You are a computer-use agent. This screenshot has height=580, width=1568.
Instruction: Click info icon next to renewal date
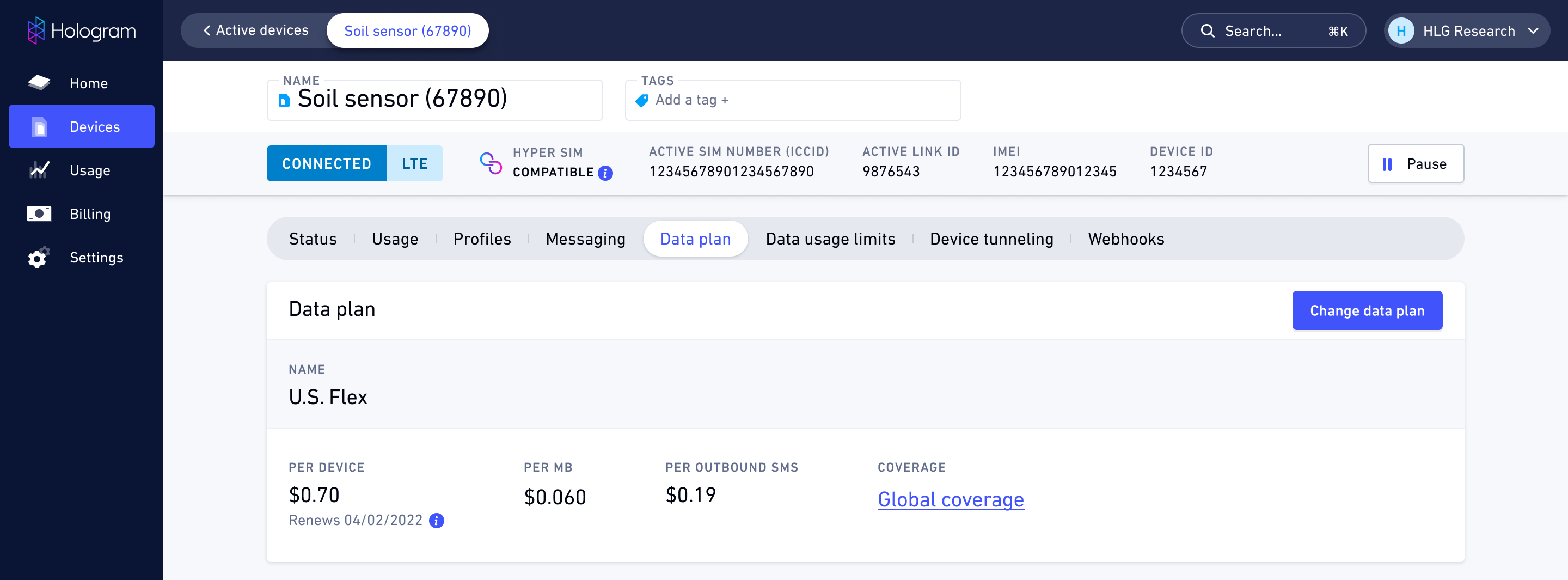436,520
